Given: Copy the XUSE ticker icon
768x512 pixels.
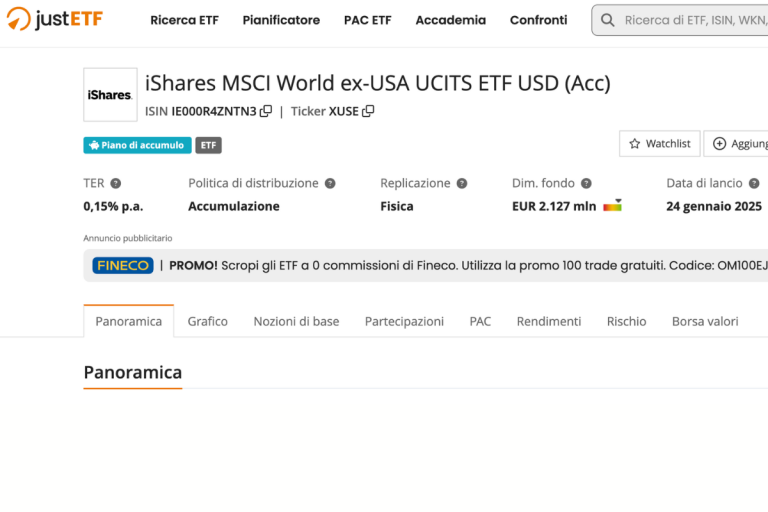Looking at the screenshot, I should pos(368,111).
